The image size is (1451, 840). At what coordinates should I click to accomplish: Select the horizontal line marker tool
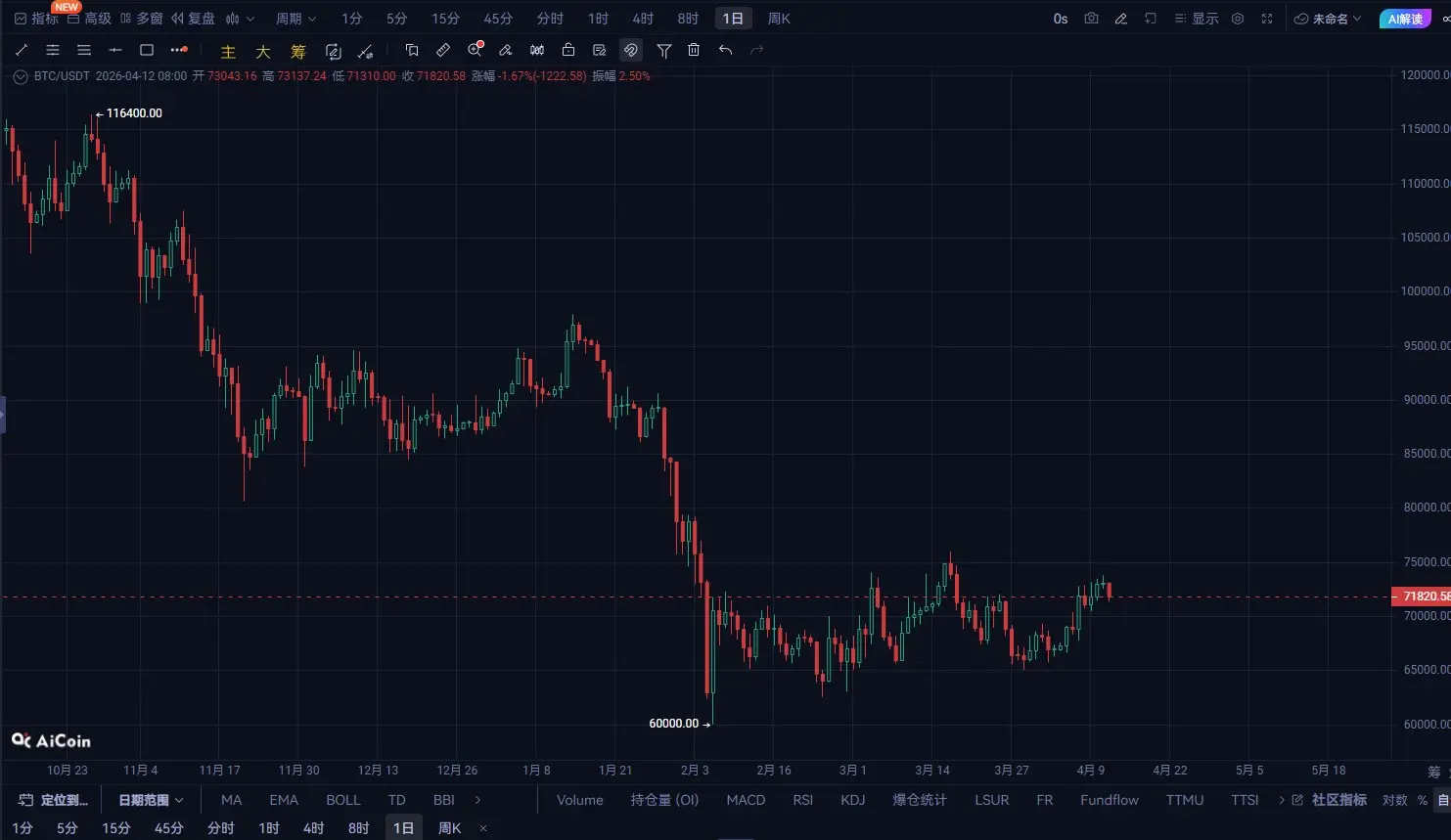(x=115, y=50)
